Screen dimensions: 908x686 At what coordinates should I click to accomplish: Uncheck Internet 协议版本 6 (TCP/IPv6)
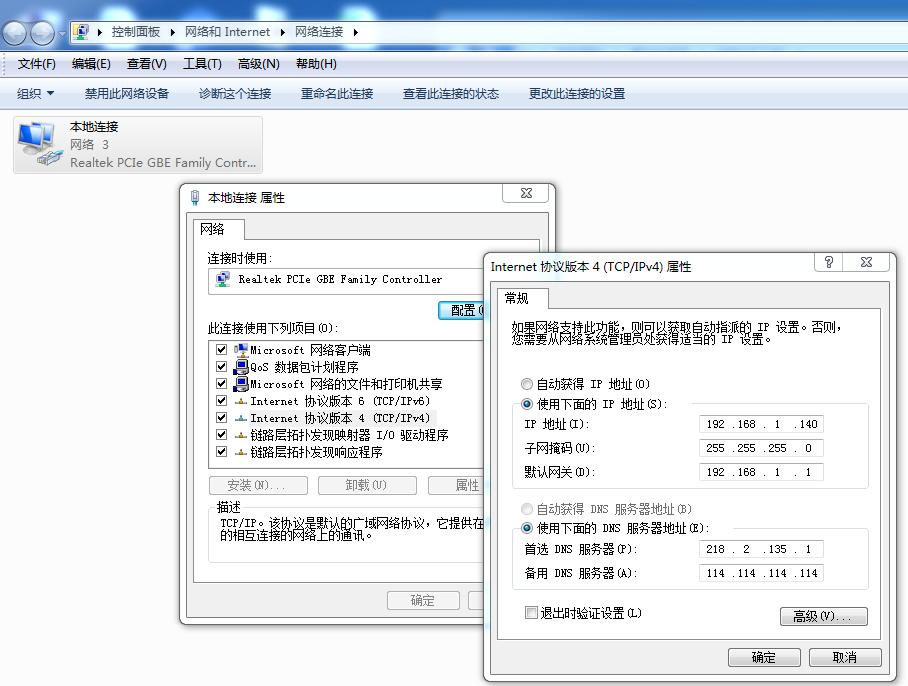point(221,401)
